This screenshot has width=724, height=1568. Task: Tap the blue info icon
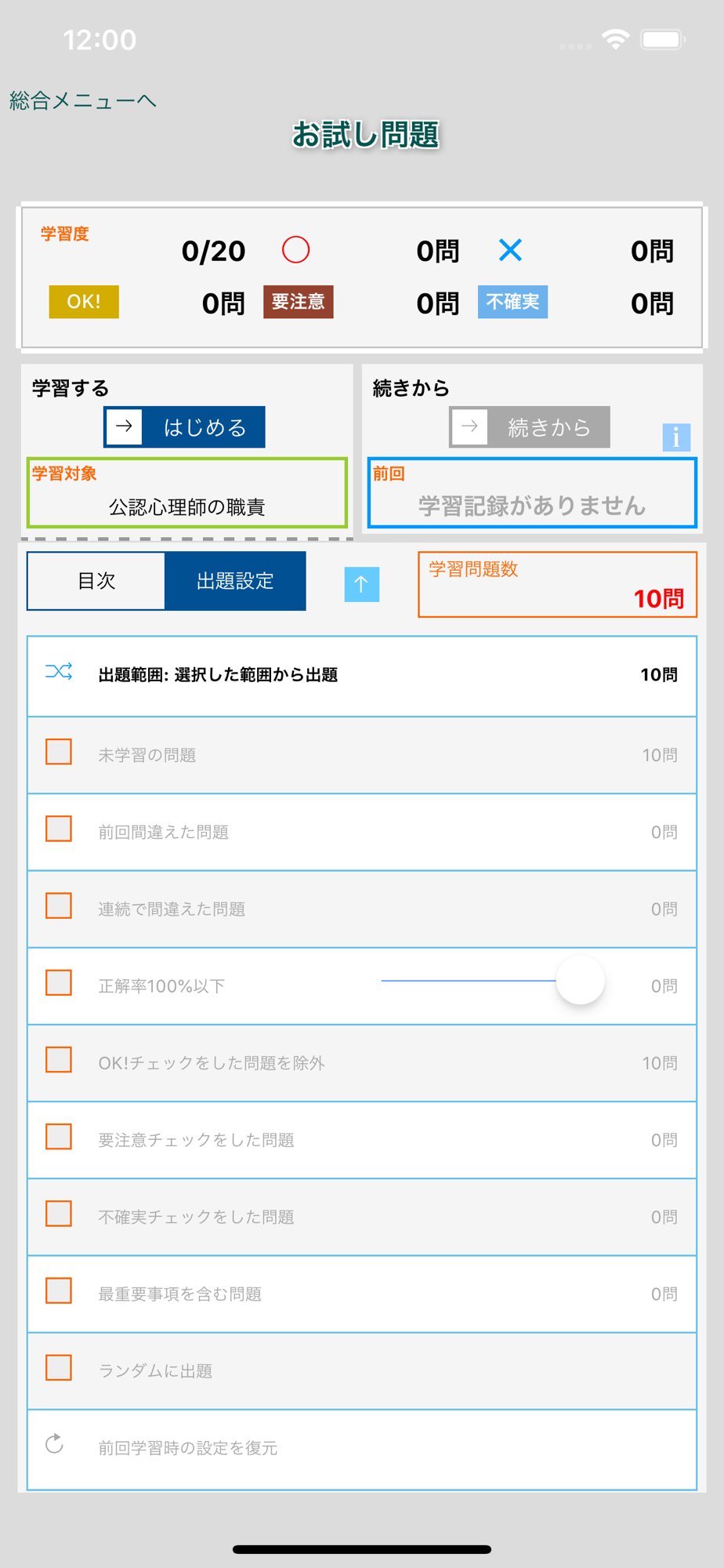(x=675, y=437)
